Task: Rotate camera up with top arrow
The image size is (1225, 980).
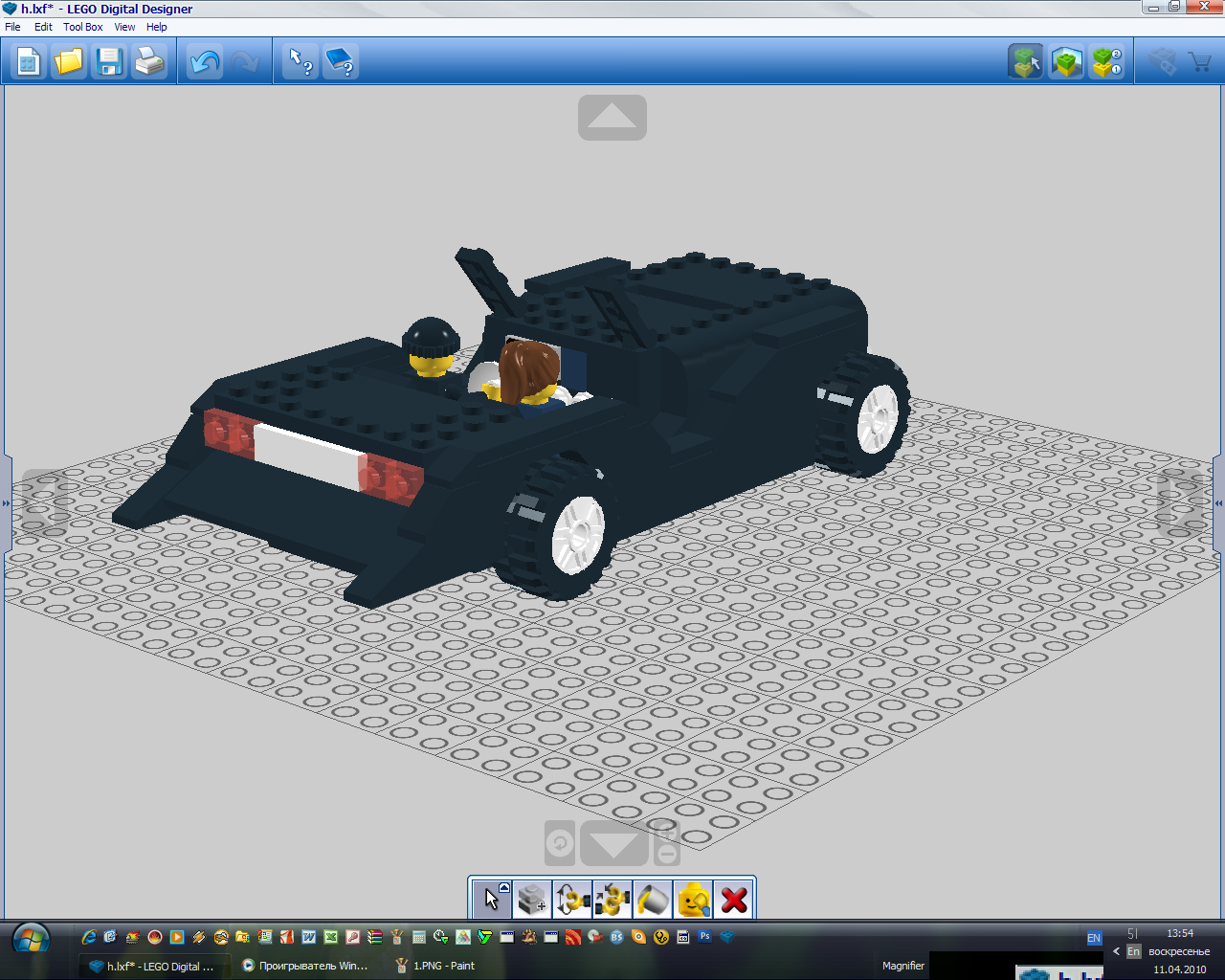Action: pyautogui.click(x=612, y=118)
